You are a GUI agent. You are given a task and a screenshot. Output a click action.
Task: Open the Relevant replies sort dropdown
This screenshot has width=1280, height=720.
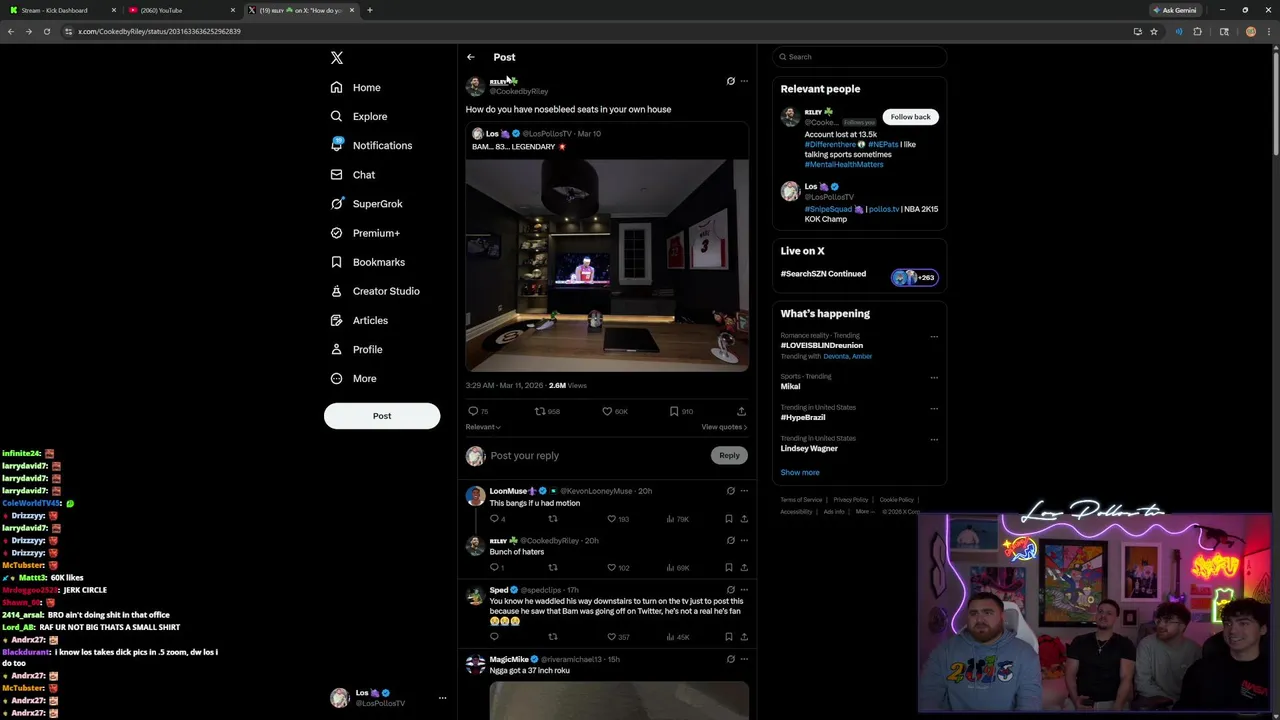tap(483, 427)
